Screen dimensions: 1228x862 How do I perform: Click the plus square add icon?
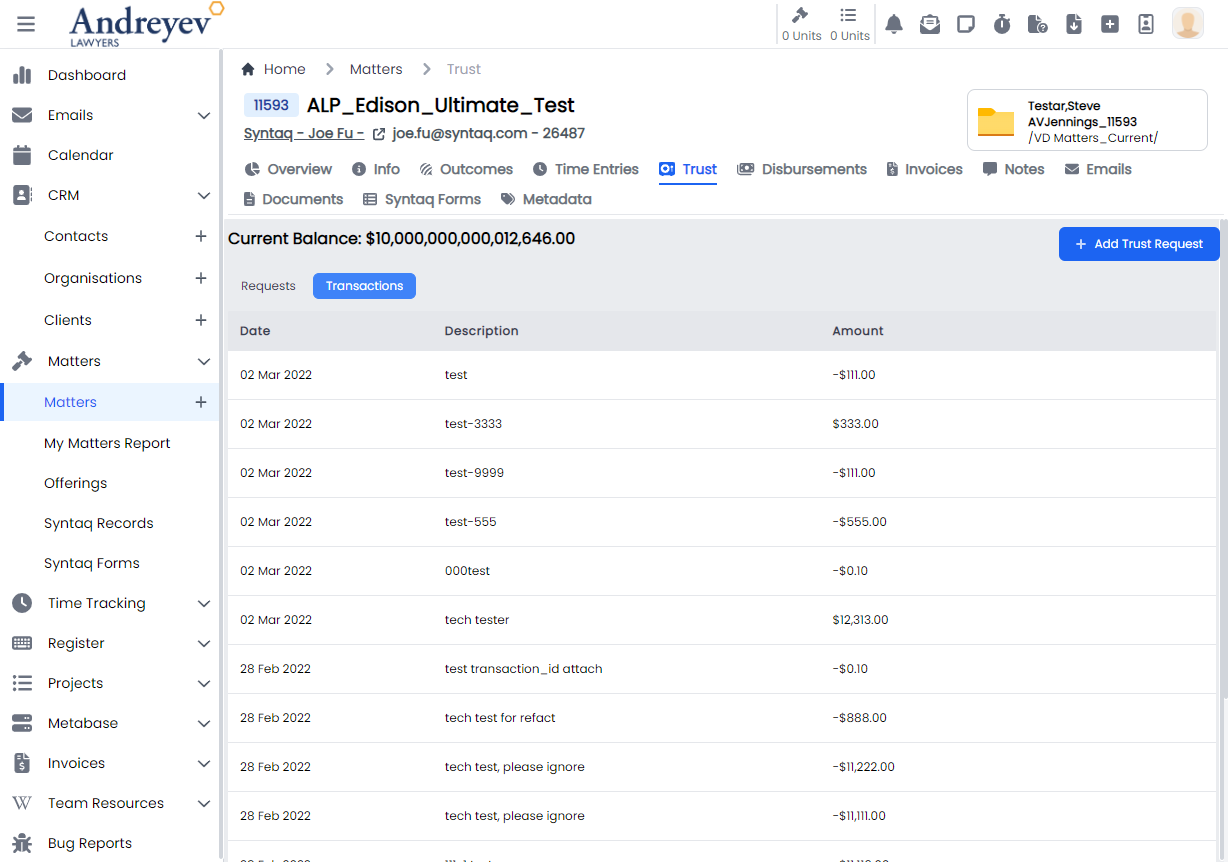(x=1110, y=24)
